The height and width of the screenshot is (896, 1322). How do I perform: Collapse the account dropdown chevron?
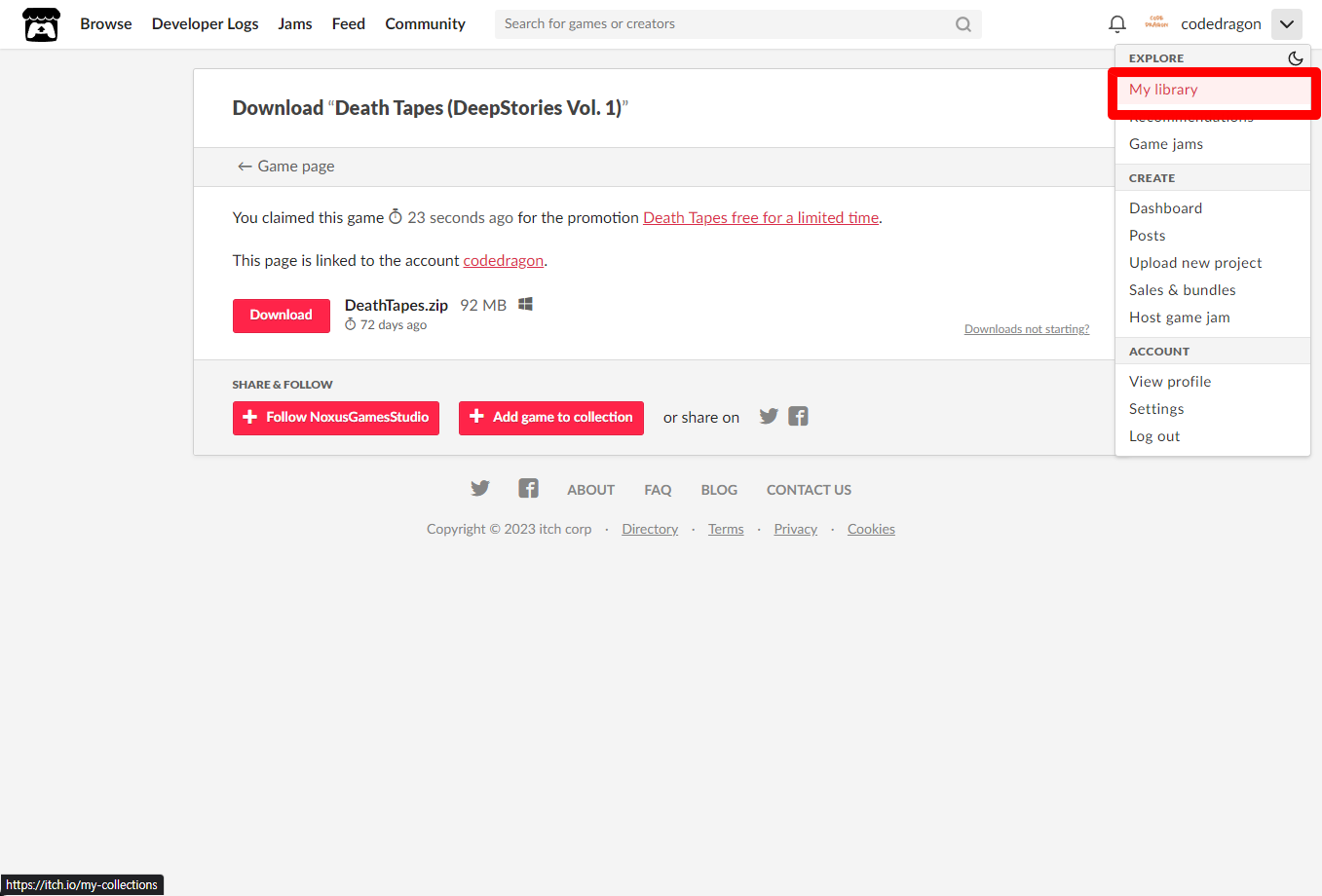(1287, 24)
